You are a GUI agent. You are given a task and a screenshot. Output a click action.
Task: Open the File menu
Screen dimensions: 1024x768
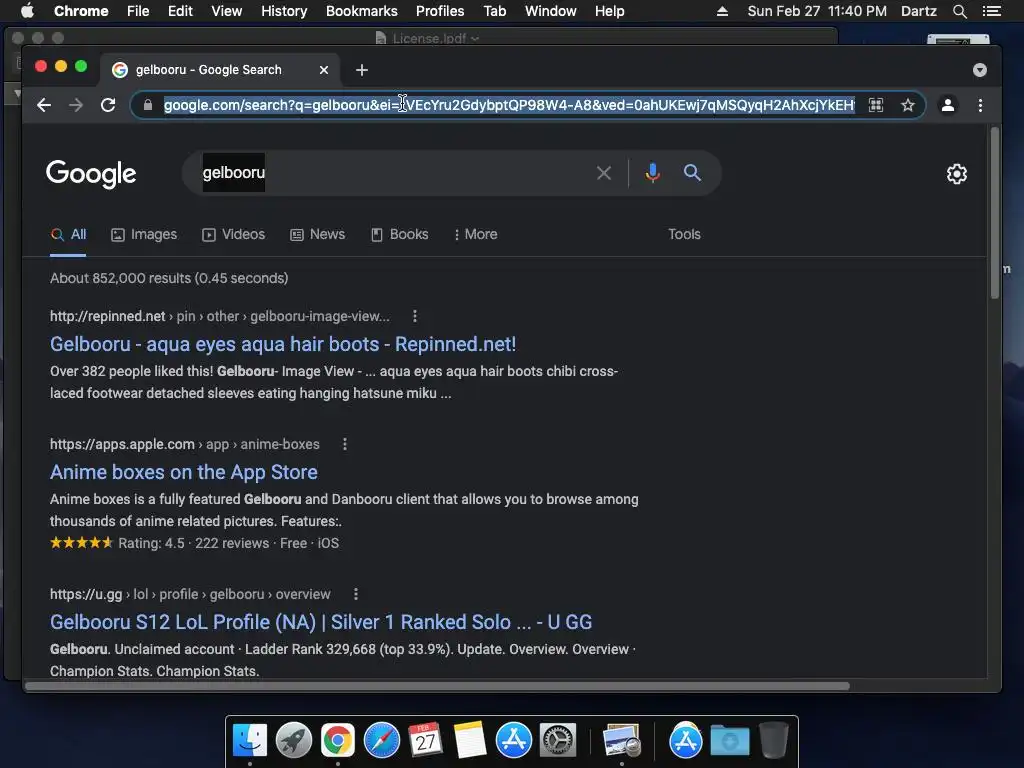[x=138, y=11]
